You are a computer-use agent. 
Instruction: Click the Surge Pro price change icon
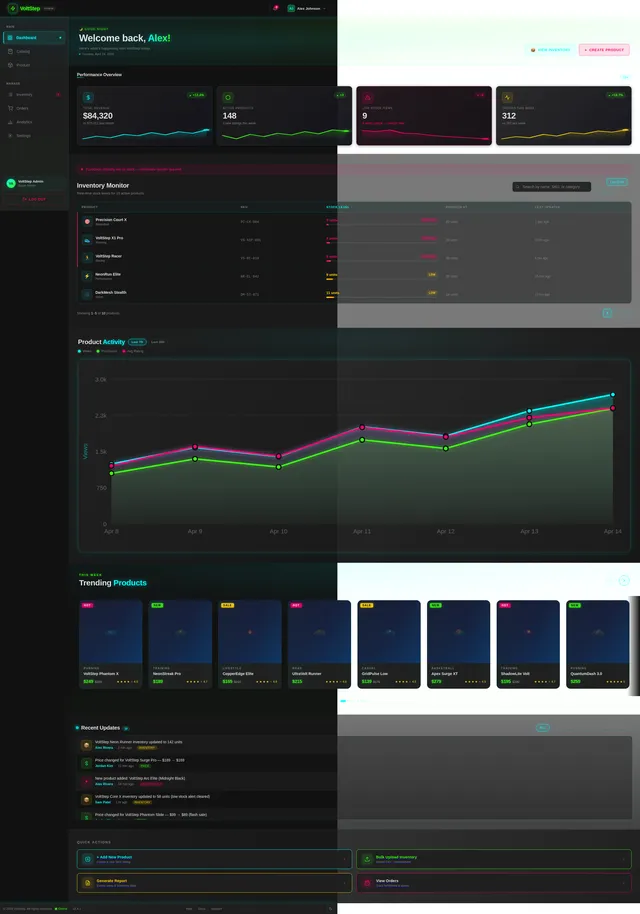pos(86,763)
